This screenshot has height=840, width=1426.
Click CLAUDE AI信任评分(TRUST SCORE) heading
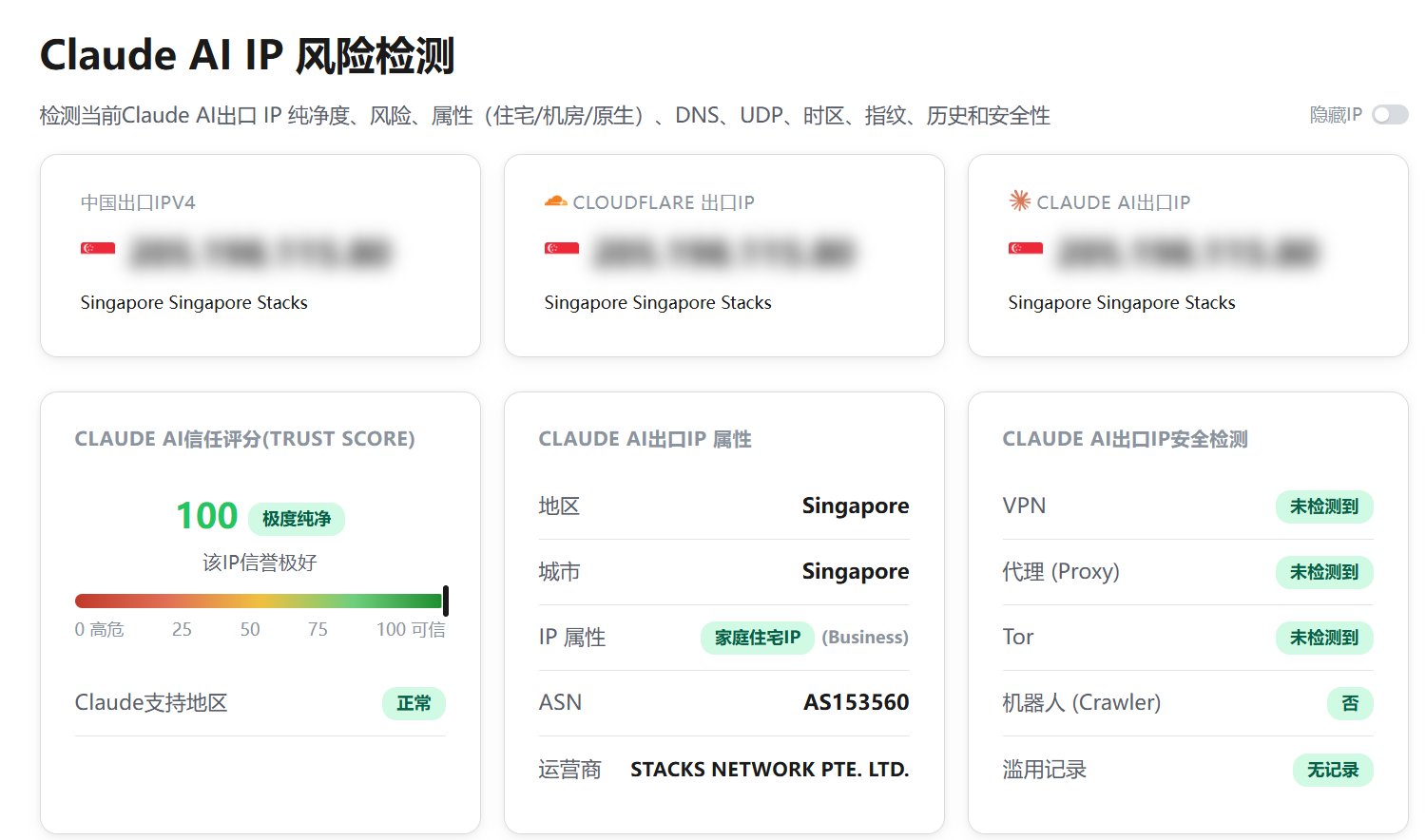(245, 439)
